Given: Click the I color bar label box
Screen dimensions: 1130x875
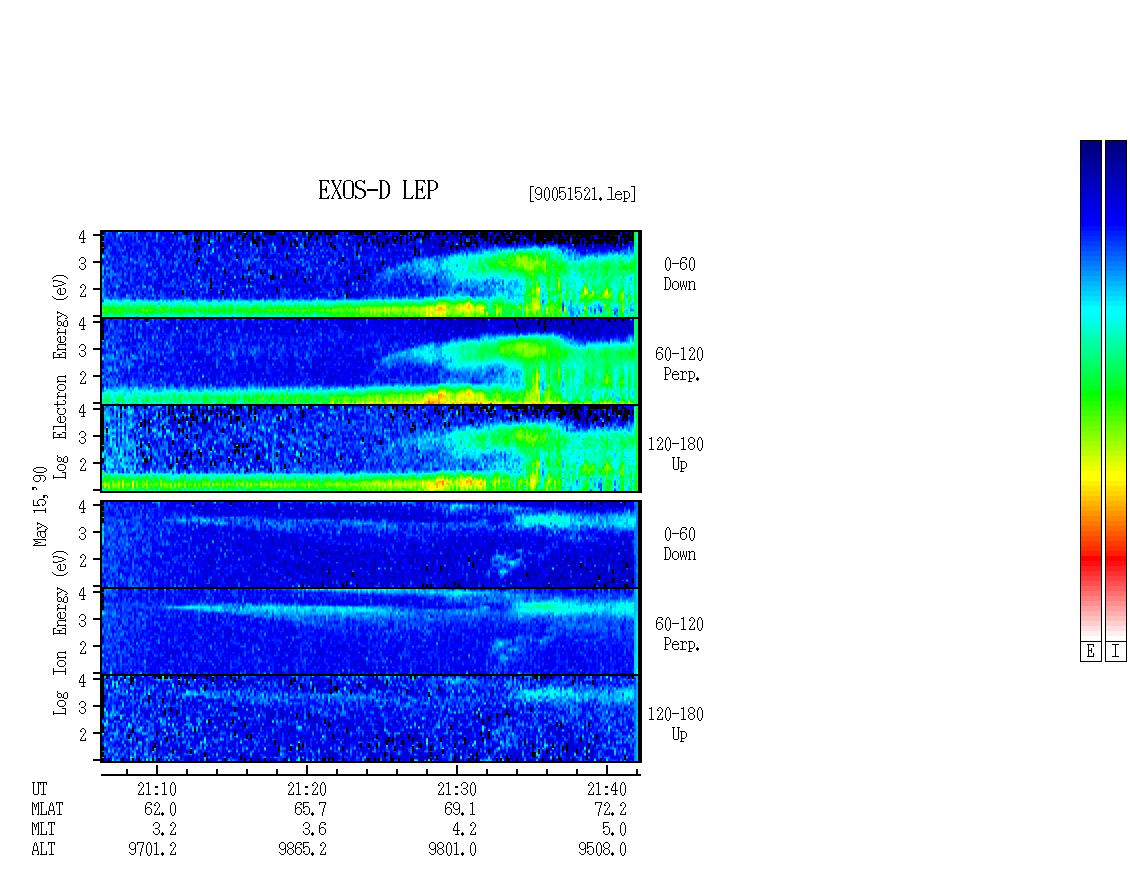Looking at the screenshot, I should pyautogui.click(x=1116, y=652).
